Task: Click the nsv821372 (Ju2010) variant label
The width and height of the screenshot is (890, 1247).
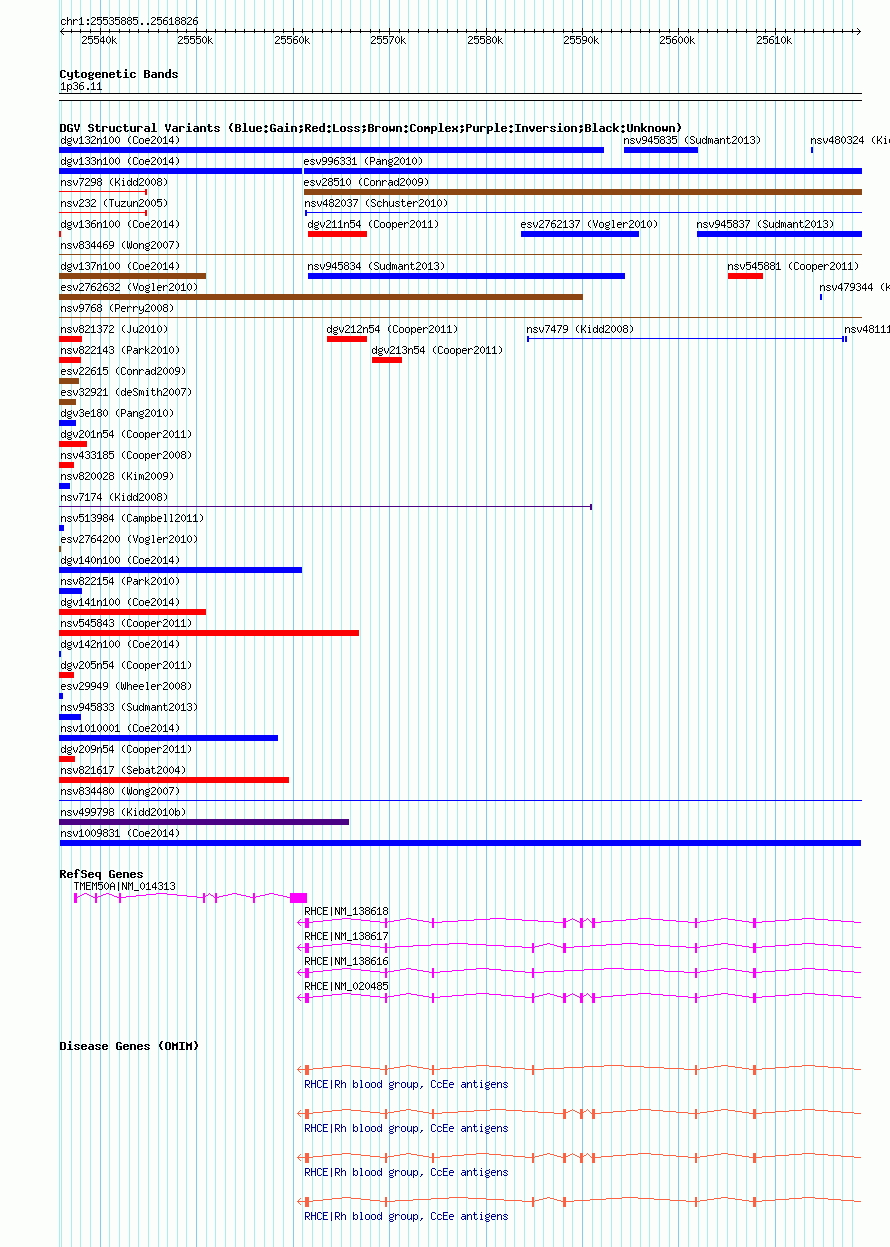Action: (114, 329)
